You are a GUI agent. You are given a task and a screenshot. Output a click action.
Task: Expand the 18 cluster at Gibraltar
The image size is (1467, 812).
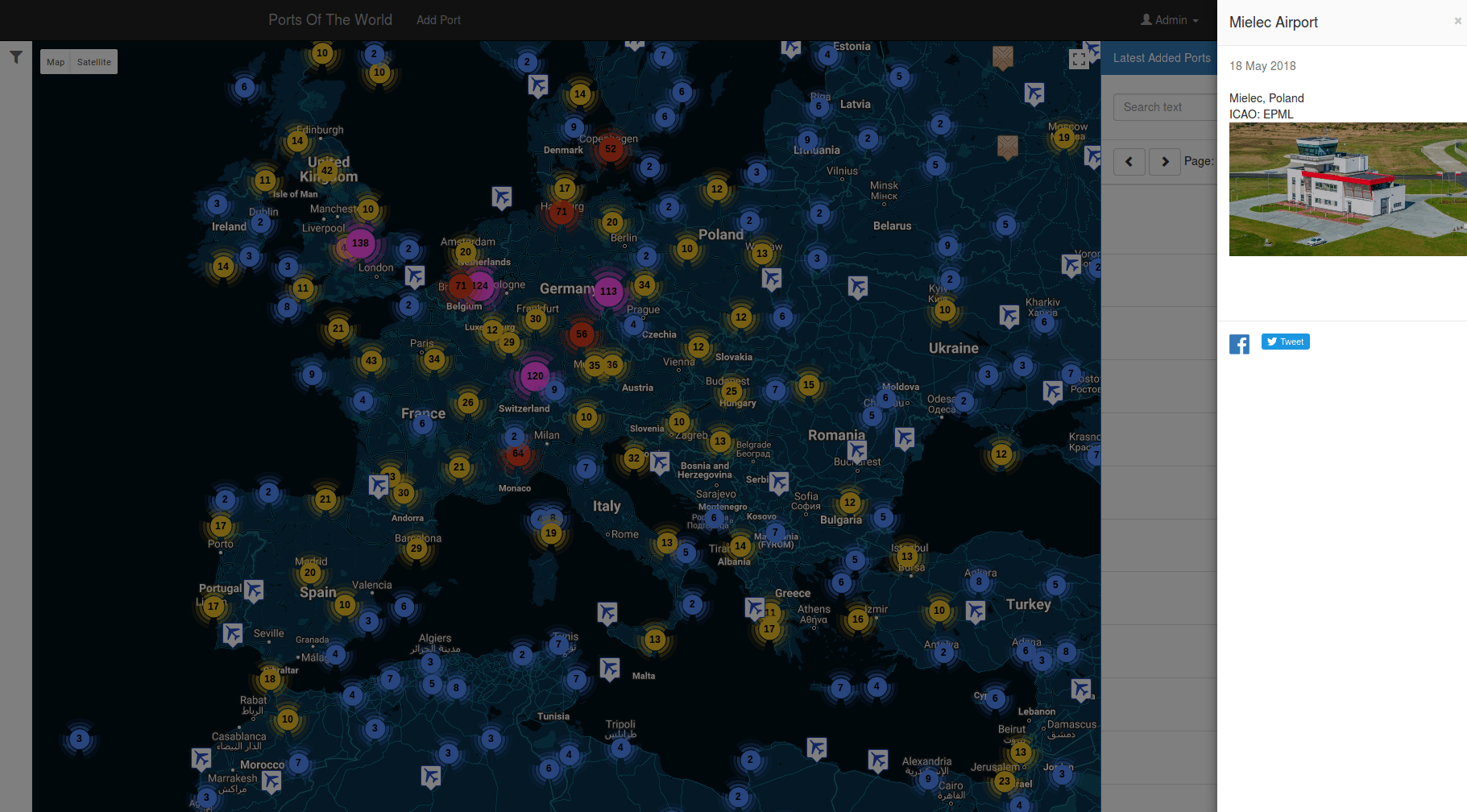[270, 678]
